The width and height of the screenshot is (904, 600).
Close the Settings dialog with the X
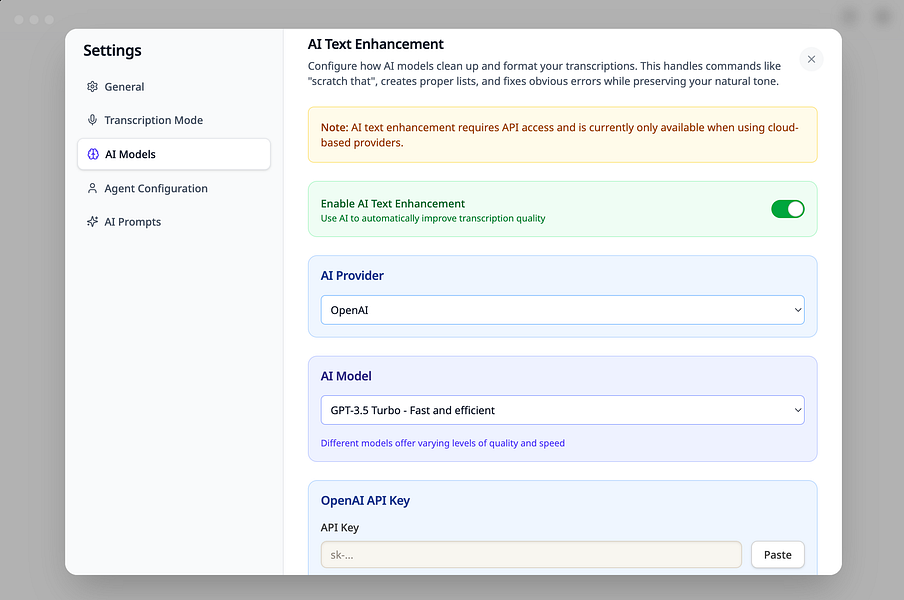click(x=811, y=59)
